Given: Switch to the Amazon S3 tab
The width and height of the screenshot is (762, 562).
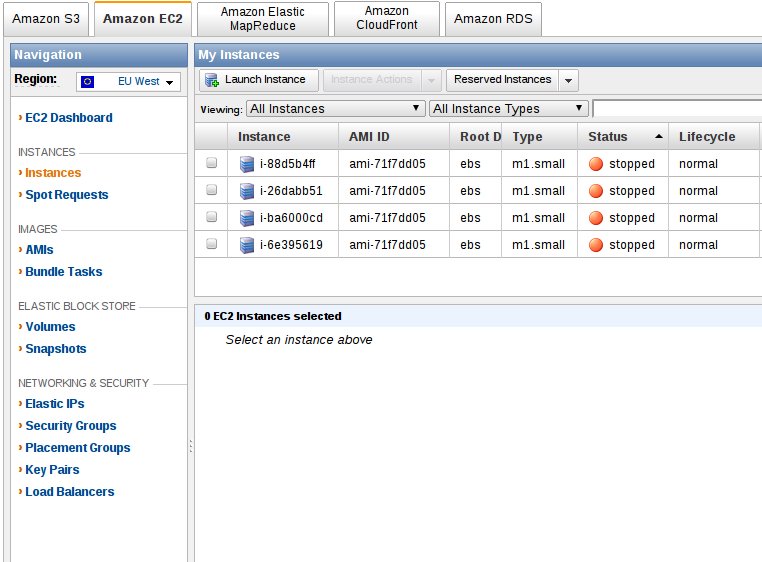Looking at the screenshot, I should [x=46, y=19].
